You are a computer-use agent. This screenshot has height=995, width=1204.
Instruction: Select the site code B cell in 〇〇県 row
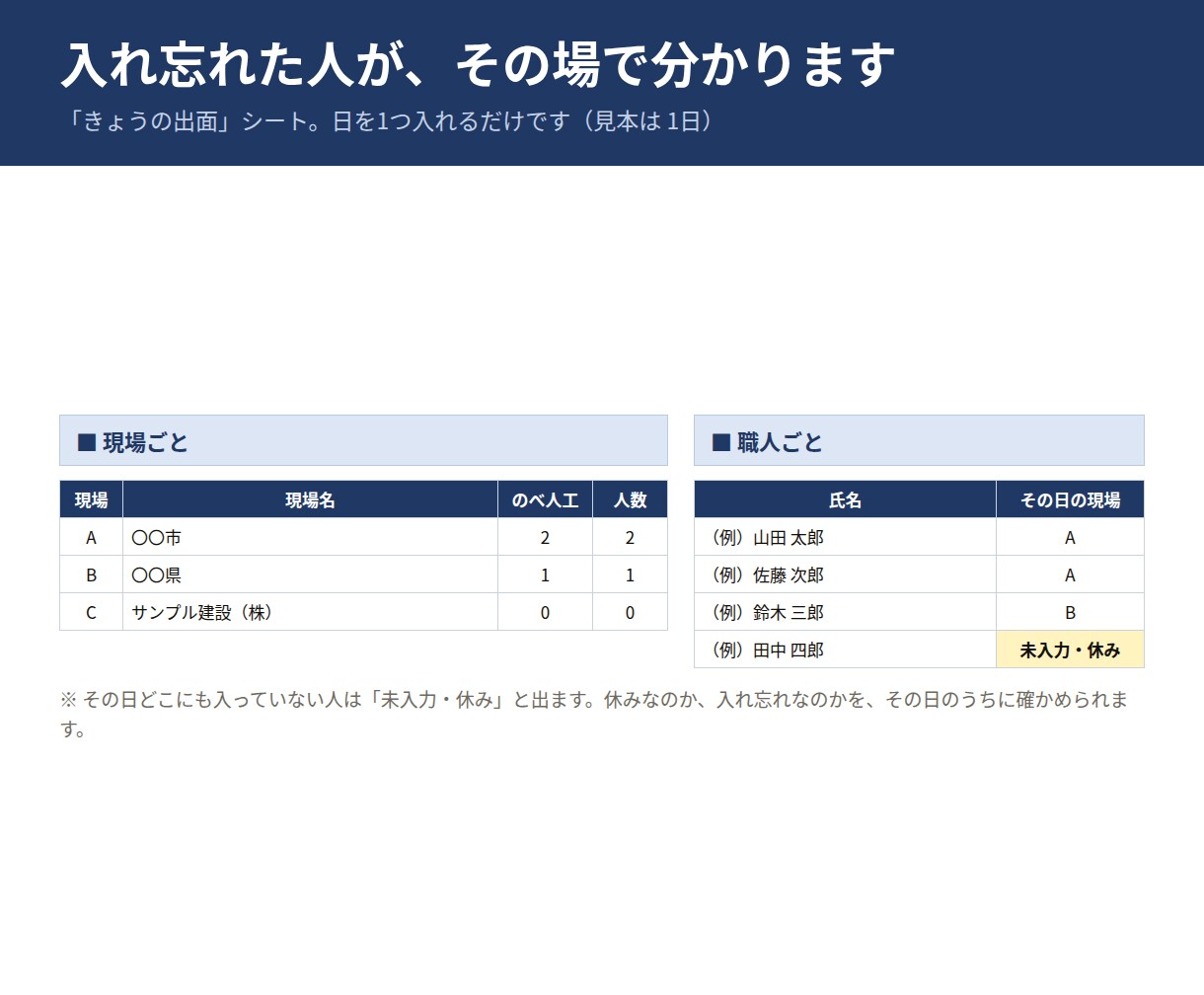(91, 574)
